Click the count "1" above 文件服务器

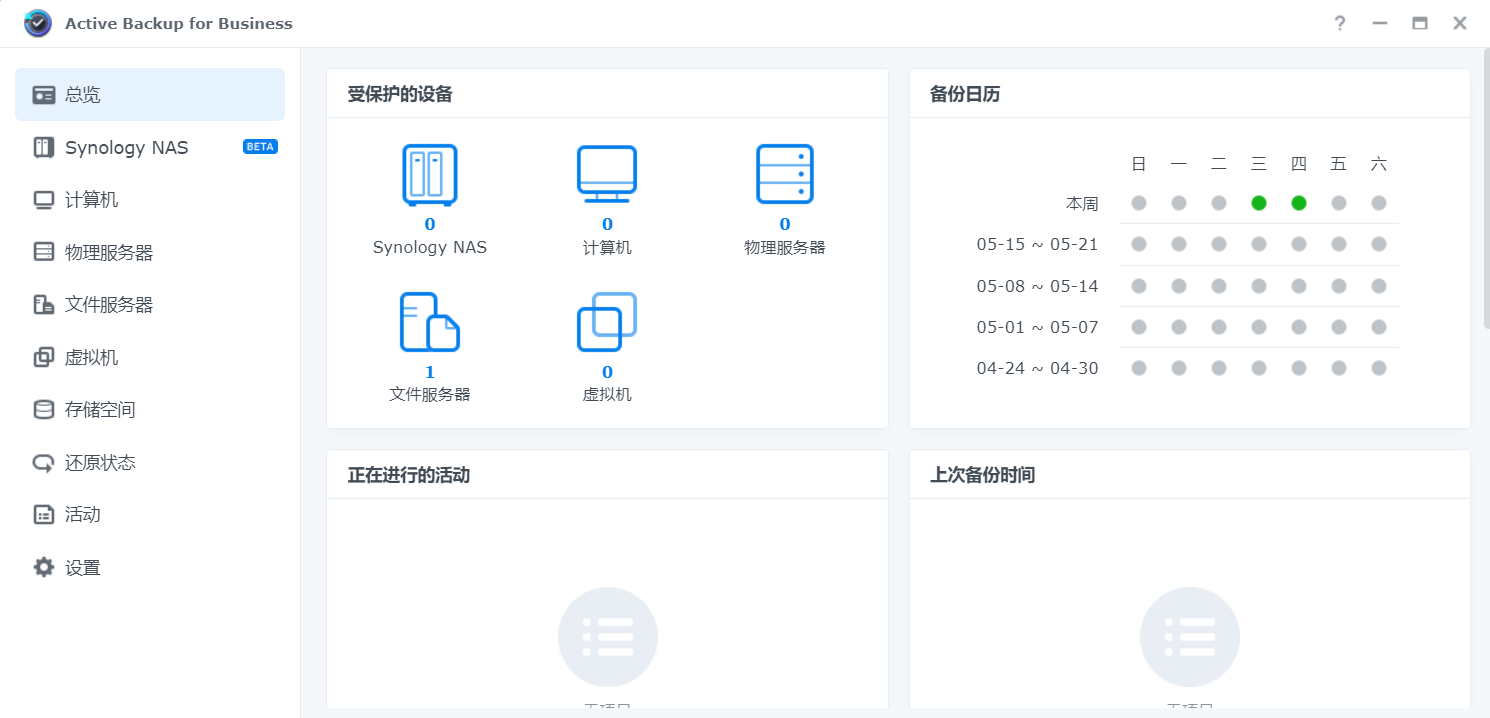click(430, 373)
